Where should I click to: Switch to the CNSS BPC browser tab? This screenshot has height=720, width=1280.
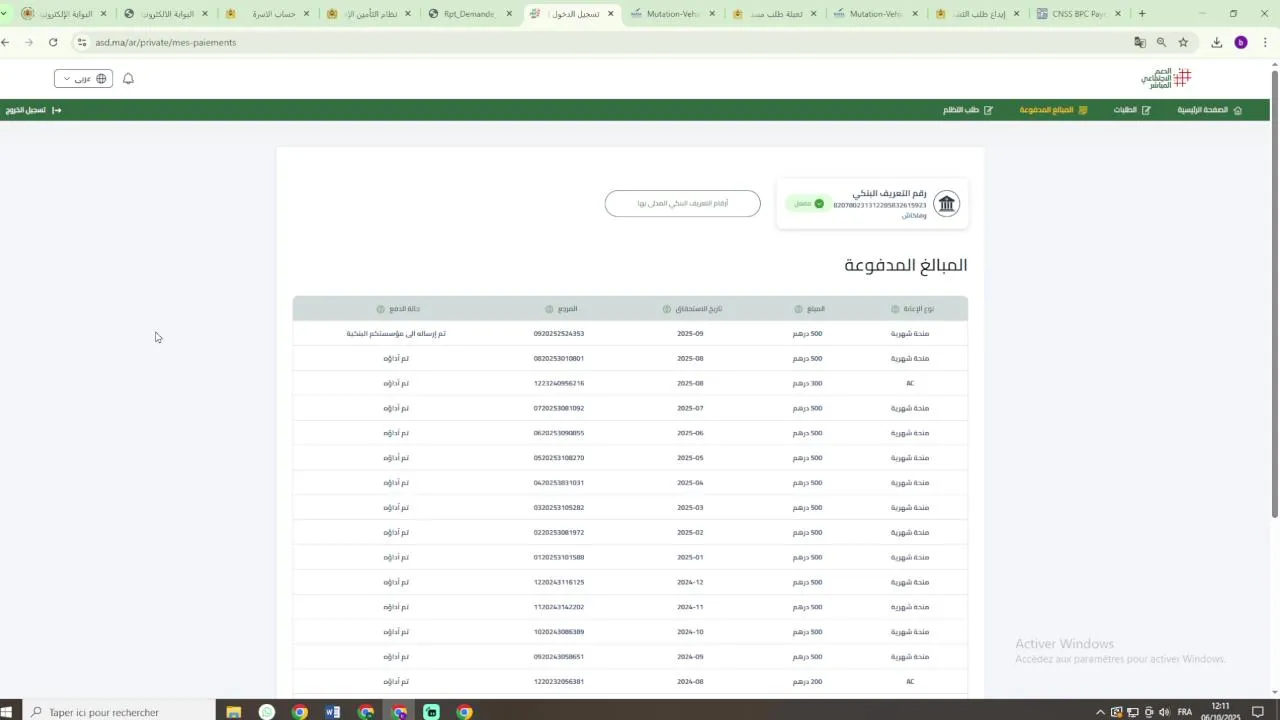click(x=1078, y=14)
